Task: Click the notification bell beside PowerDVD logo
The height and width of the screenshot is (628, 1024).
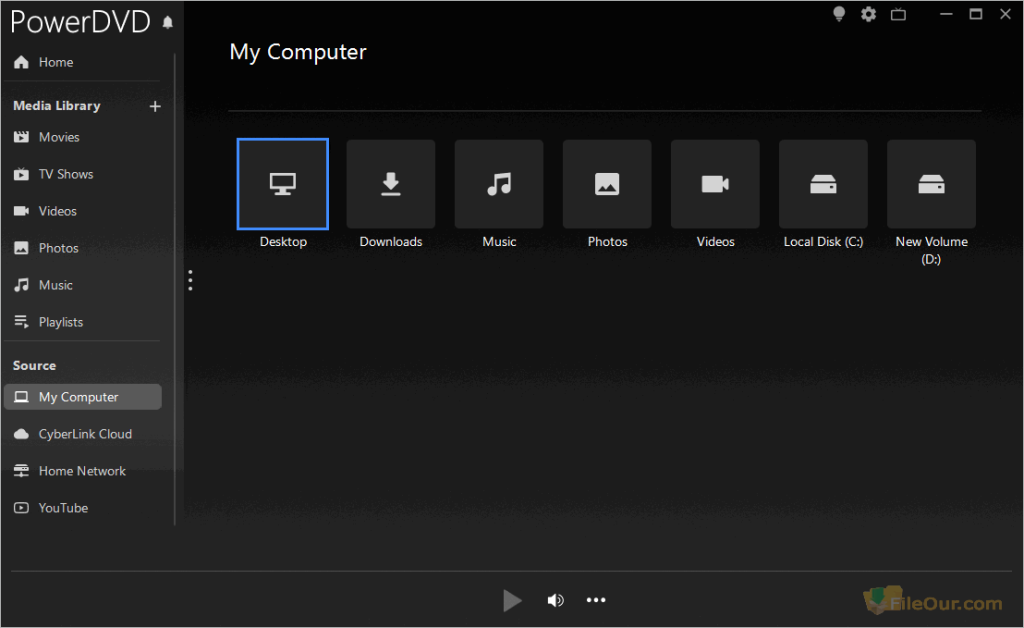Action: (168, 18)
